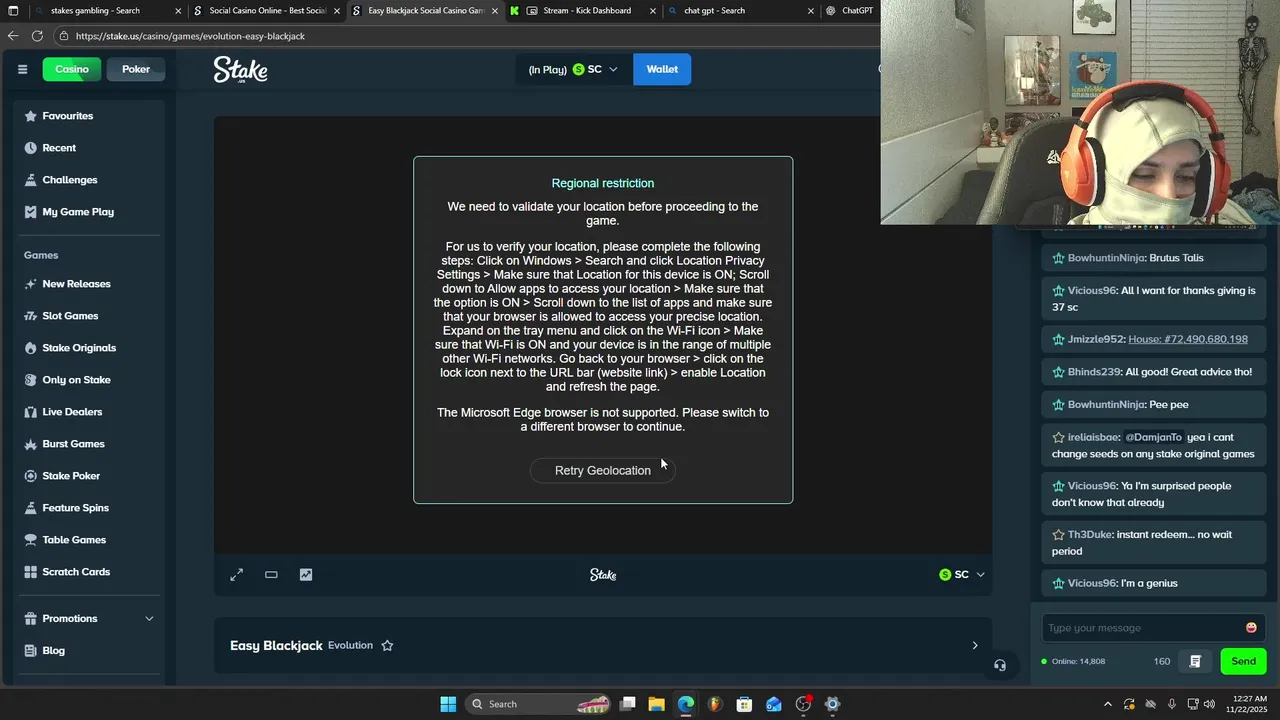
Task: Refresh the browser page
Action: tap(37, 36)
